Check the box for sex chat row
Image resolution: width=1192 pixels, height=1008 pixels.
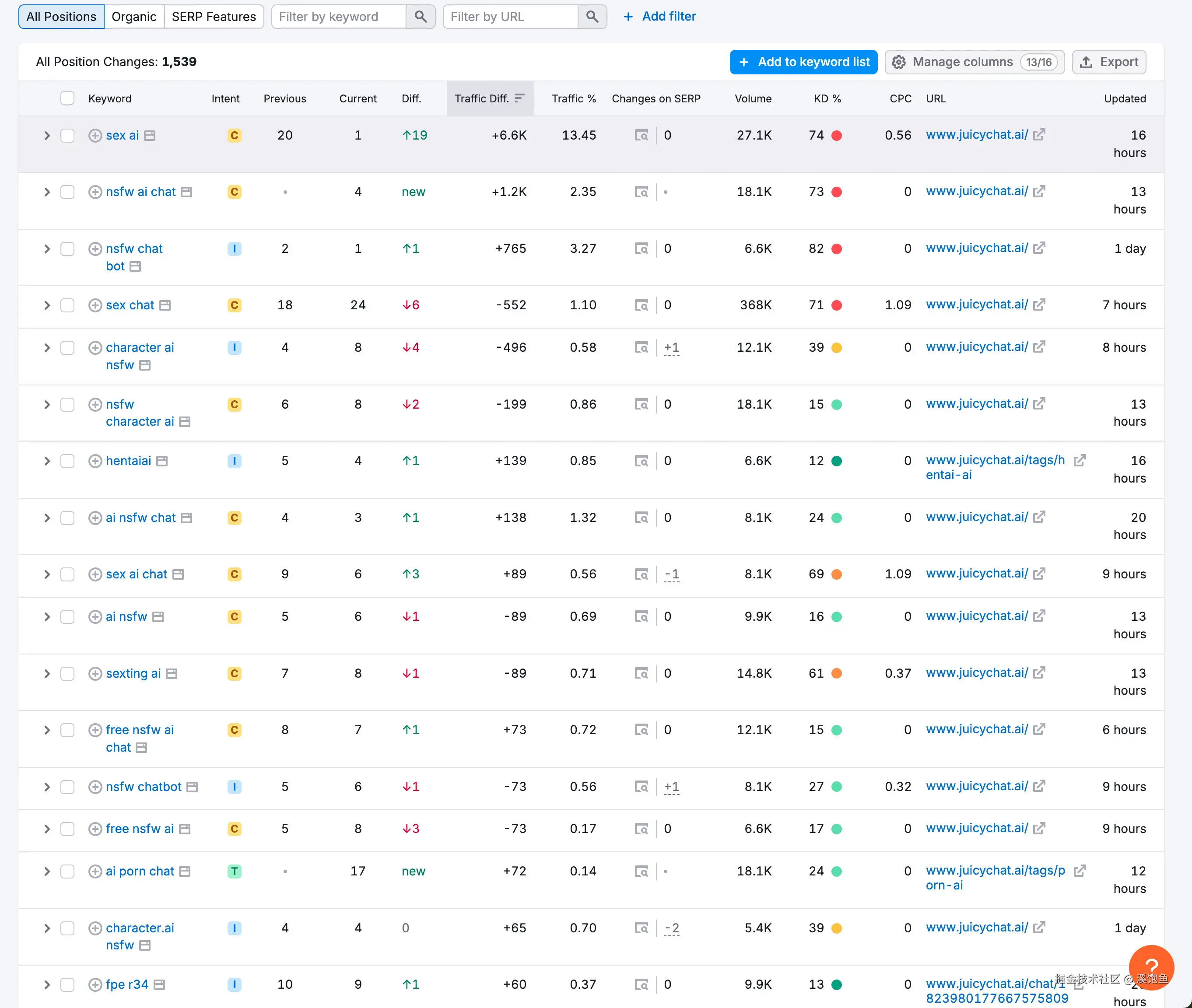(x=67, y=305)
